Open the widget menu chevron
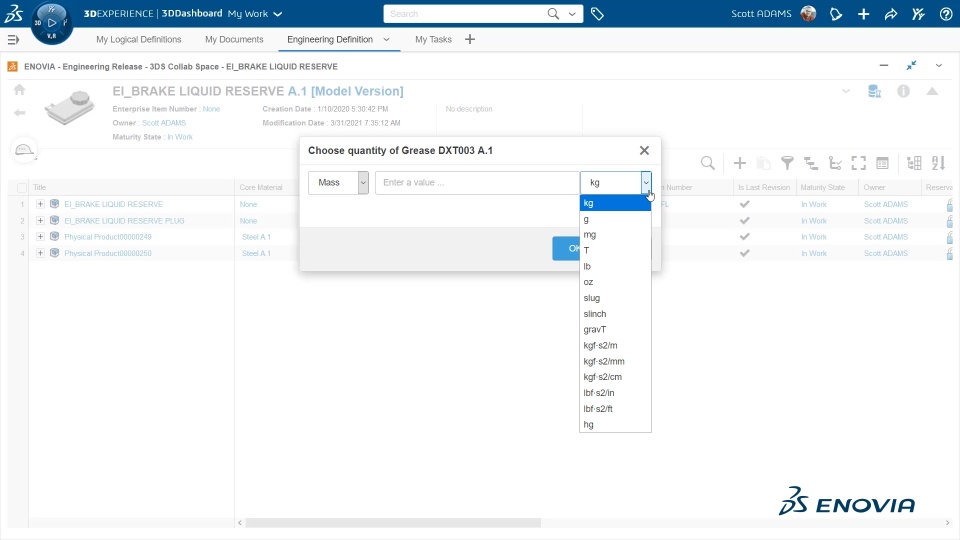 (939, 66)
